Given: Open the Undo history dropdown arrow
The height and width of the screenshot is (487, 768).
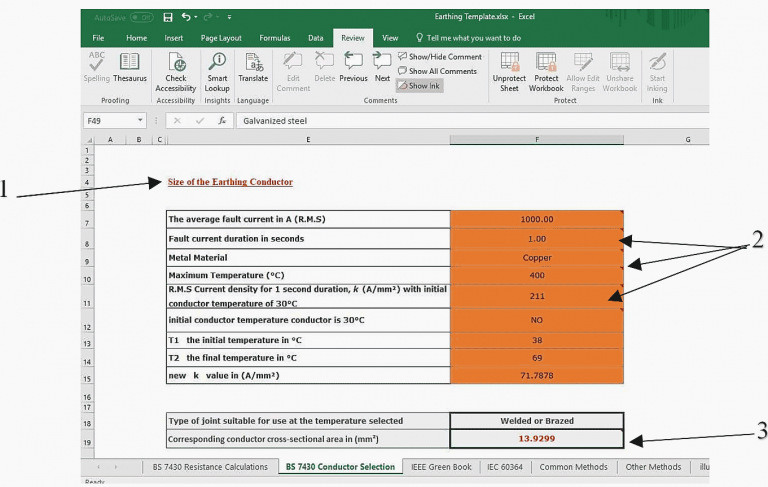Looking at the screenshot, I should pos(196,17).
